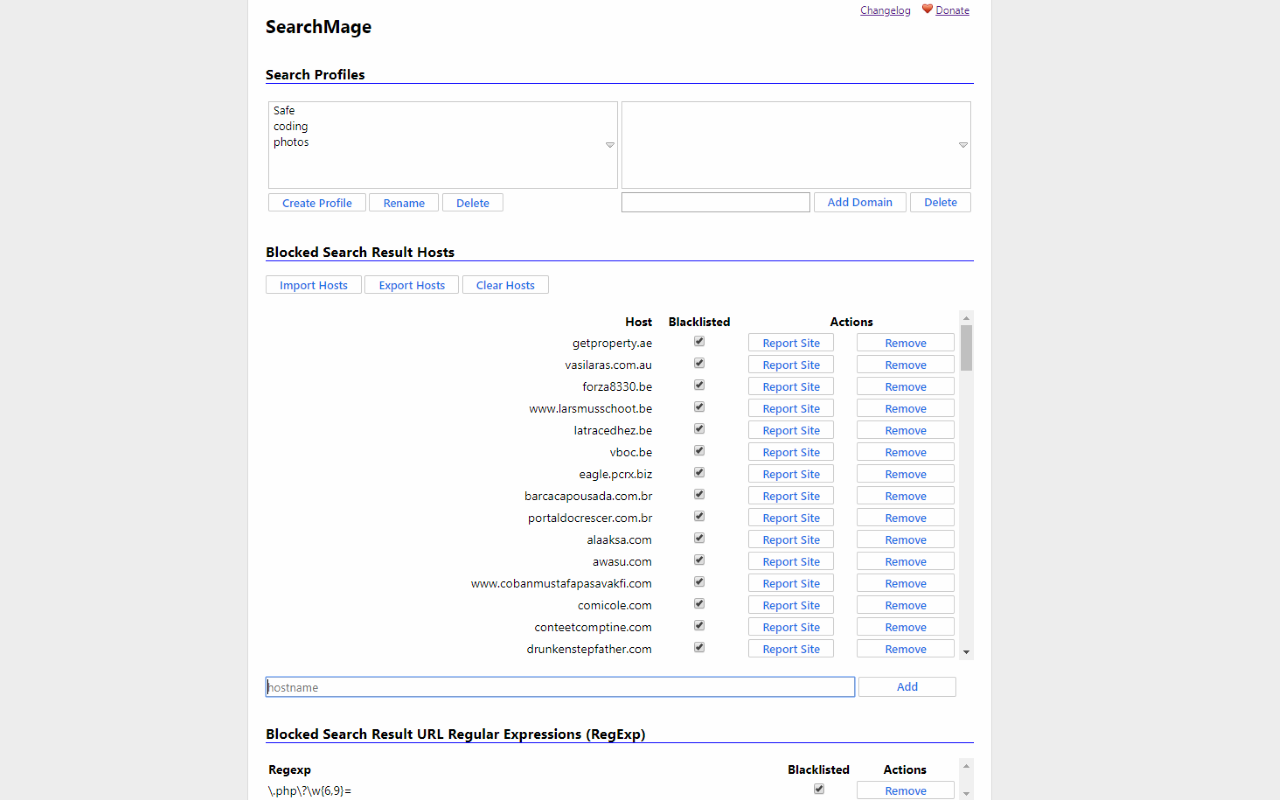Clear all blocked hosts
Screen dimensions: 1280x800
(505, 284)
